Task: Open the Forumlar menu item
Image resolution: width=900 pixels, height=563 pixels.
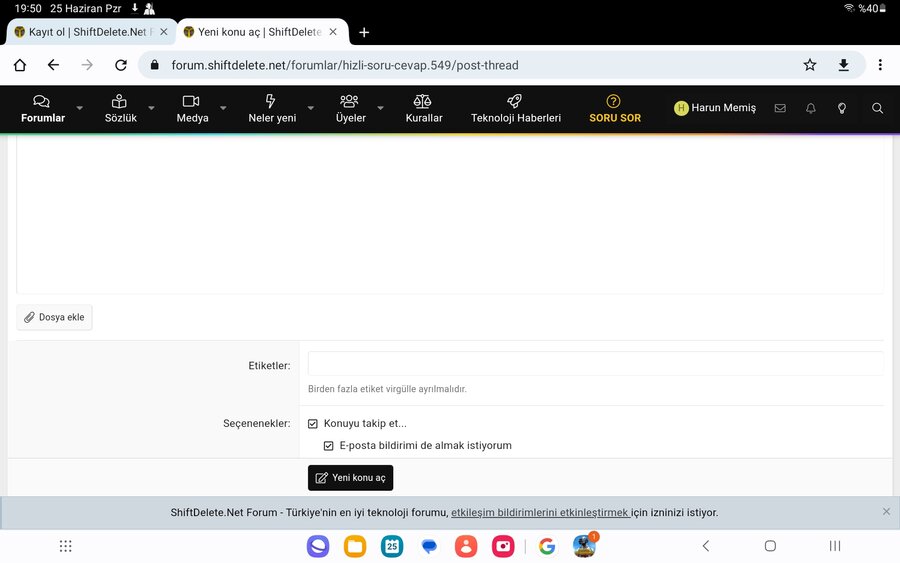Action: [x=42, y=109]
